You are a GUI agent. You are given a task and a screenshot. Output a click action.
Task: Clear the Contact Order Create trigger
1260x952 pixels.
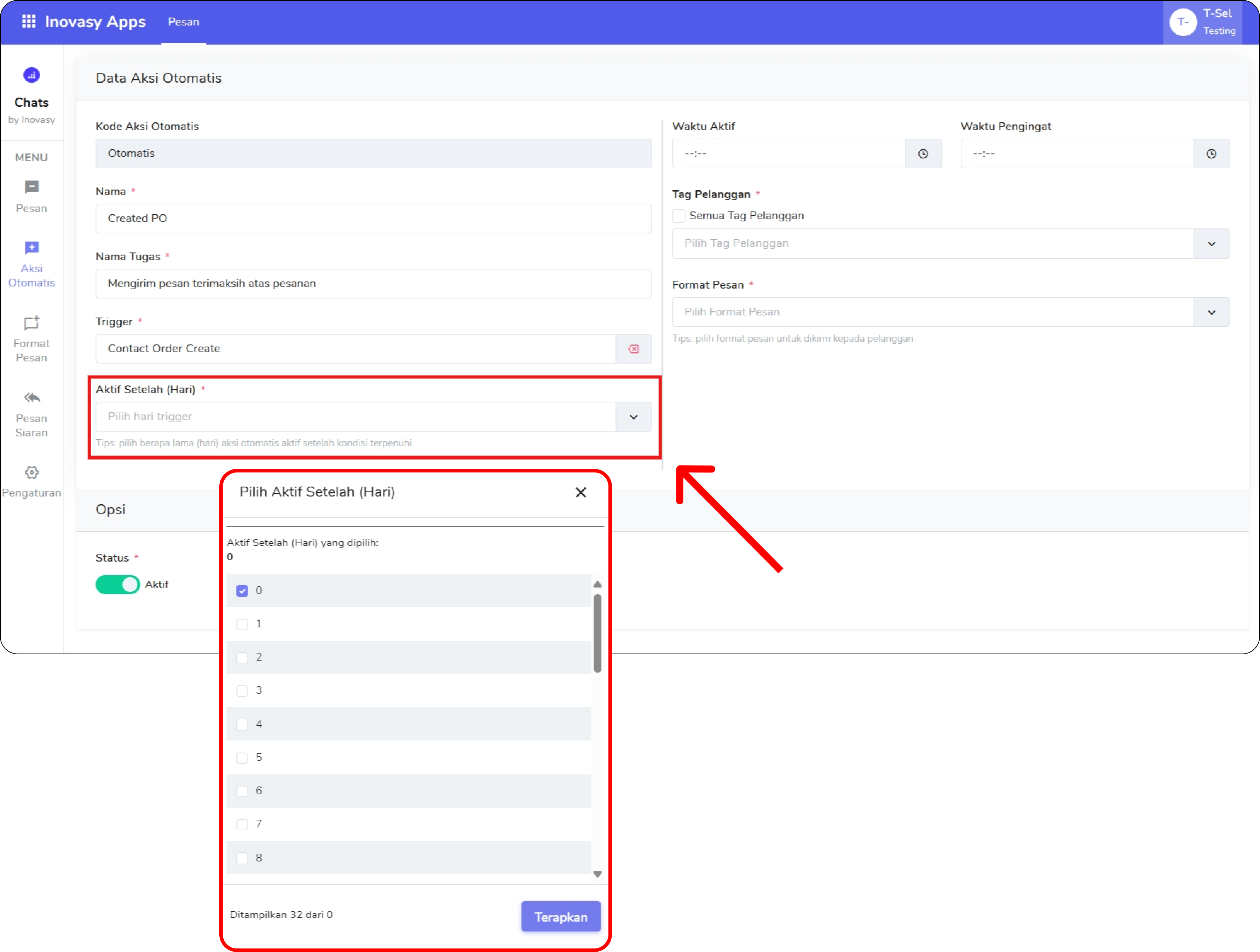point(634,349)
